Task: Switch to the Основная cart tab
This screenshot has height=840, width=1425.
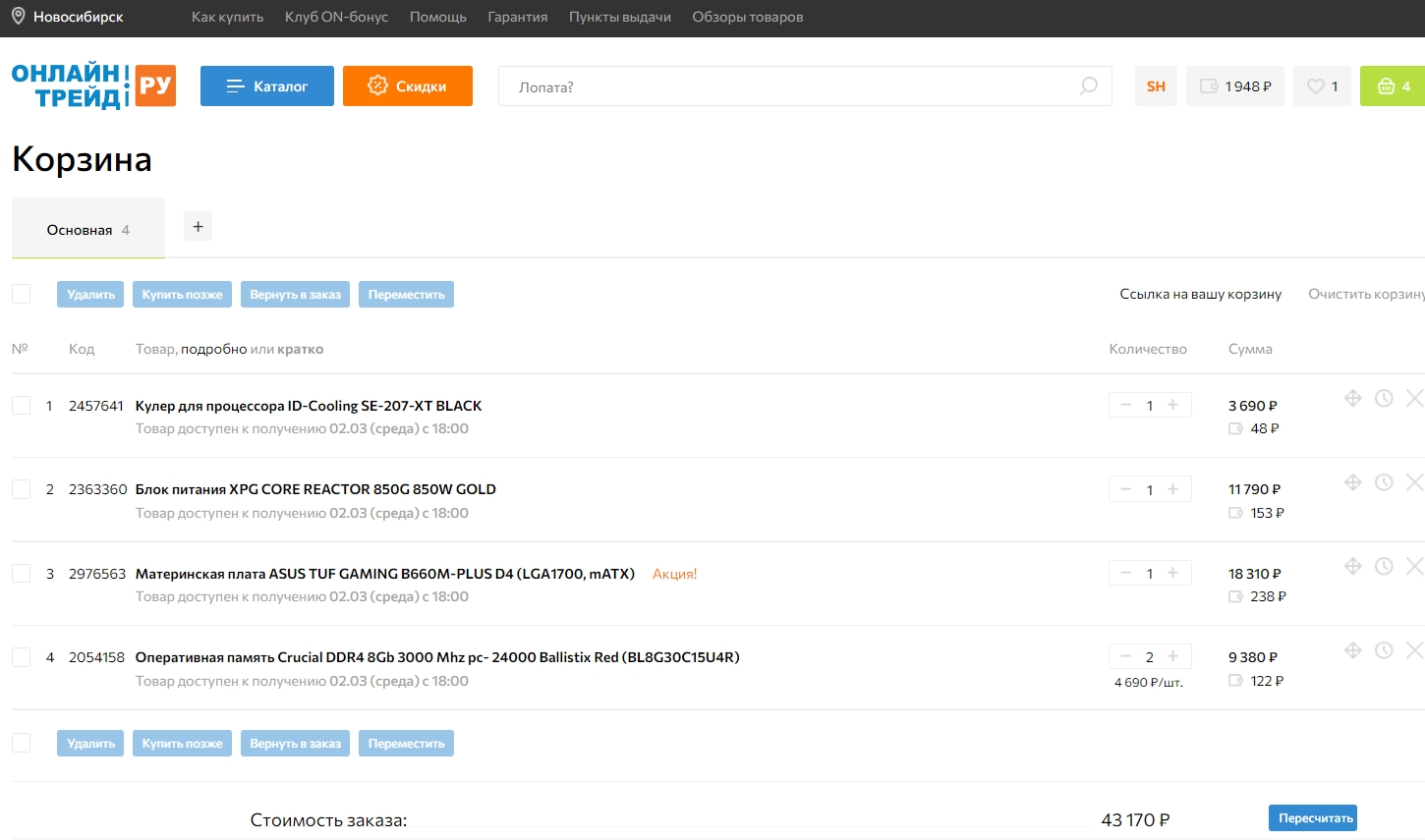Action: click(88, 229)
